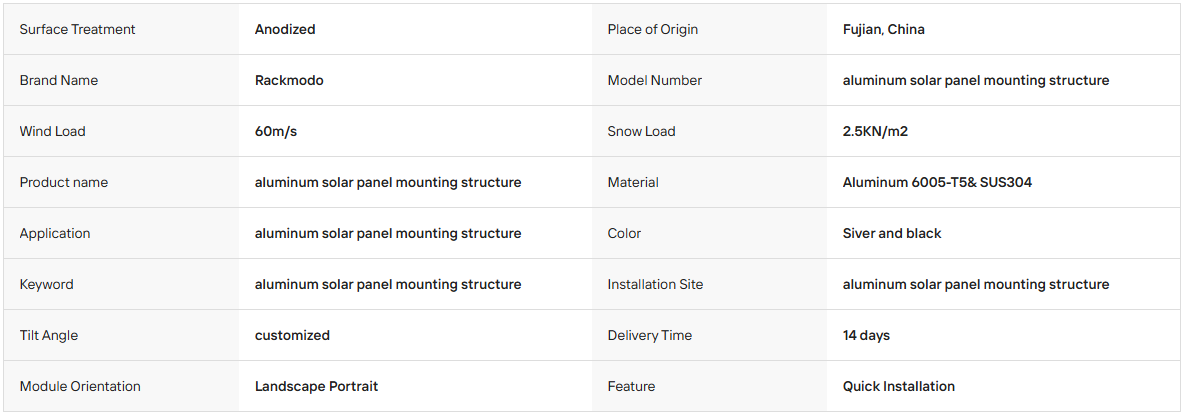Select the Tilt Angle customized value
The height and width of the screenshot is (414, 1183).
(292, 336)
